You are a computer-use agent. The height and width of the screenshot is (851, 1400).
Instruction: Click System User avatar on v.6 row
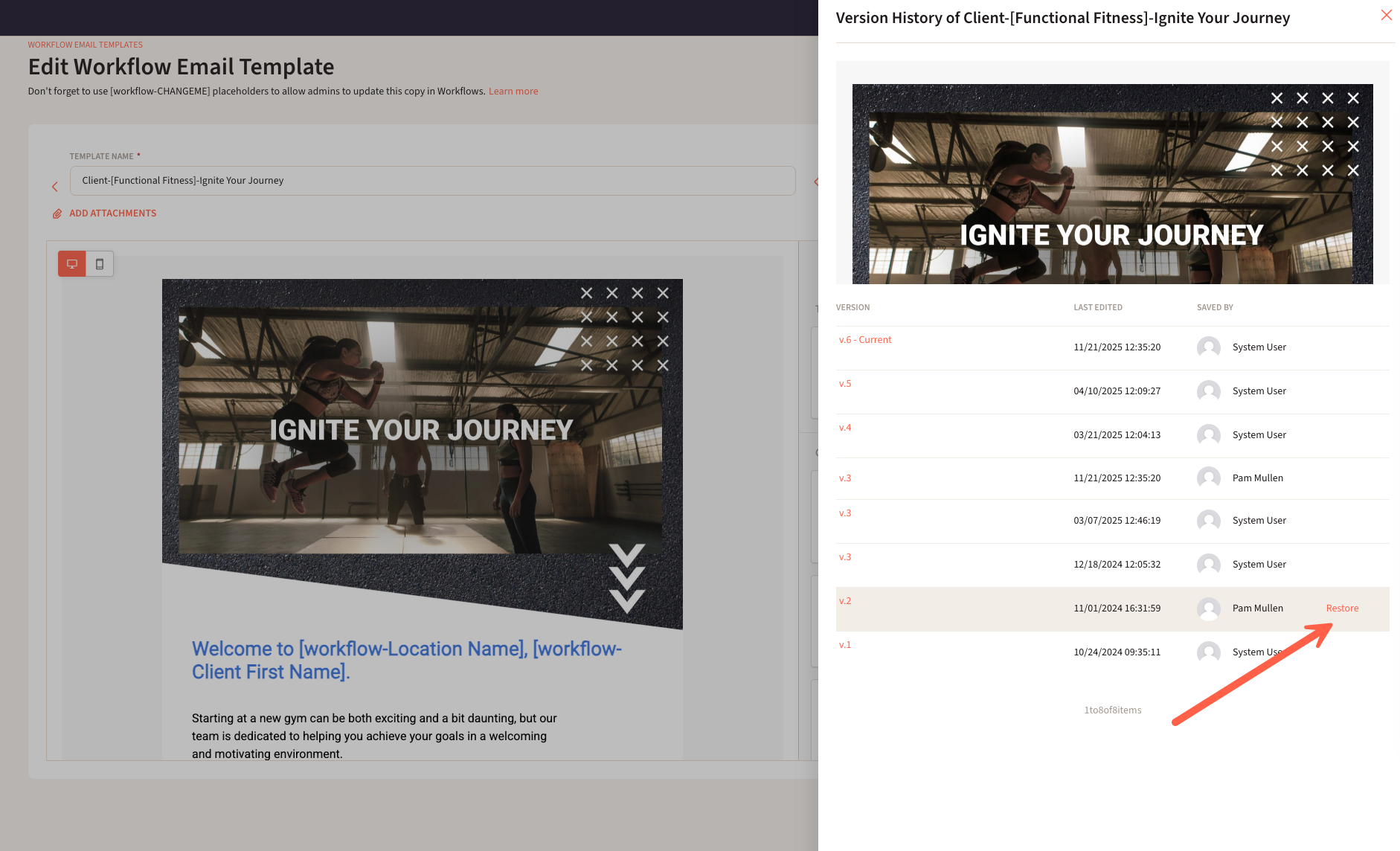pos(1208,347)
